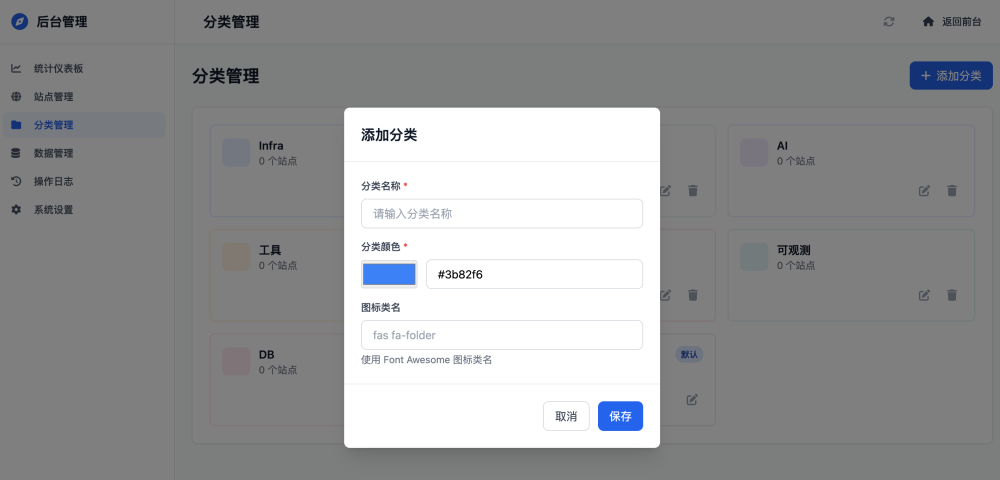1000x480 pixels.
Task: Click 0 个站点 under 可观测
Action: (x=796, y=265)
